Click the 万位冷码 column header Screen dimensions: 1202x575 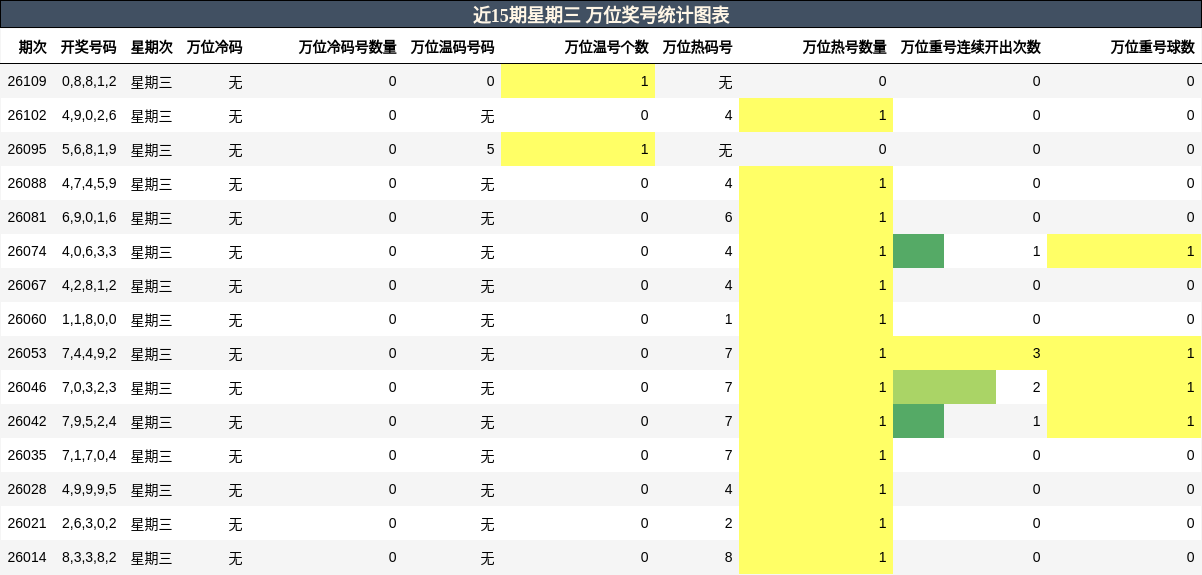(215, 47)
